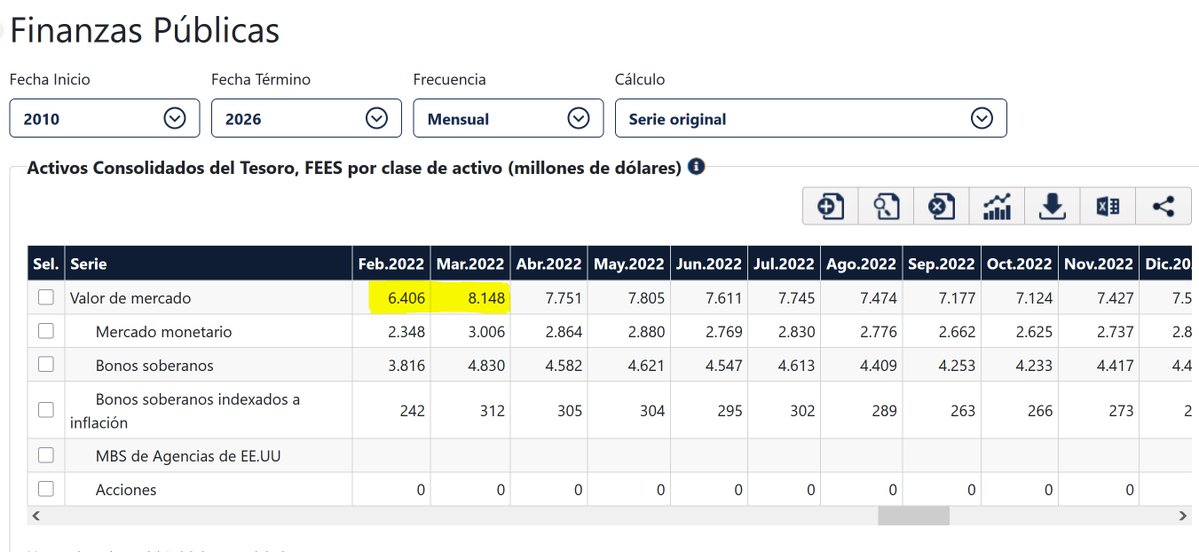This screenshot has height=552, width=1199.
Task: Click the Acciones series name
Action: [x=126, y=490]
